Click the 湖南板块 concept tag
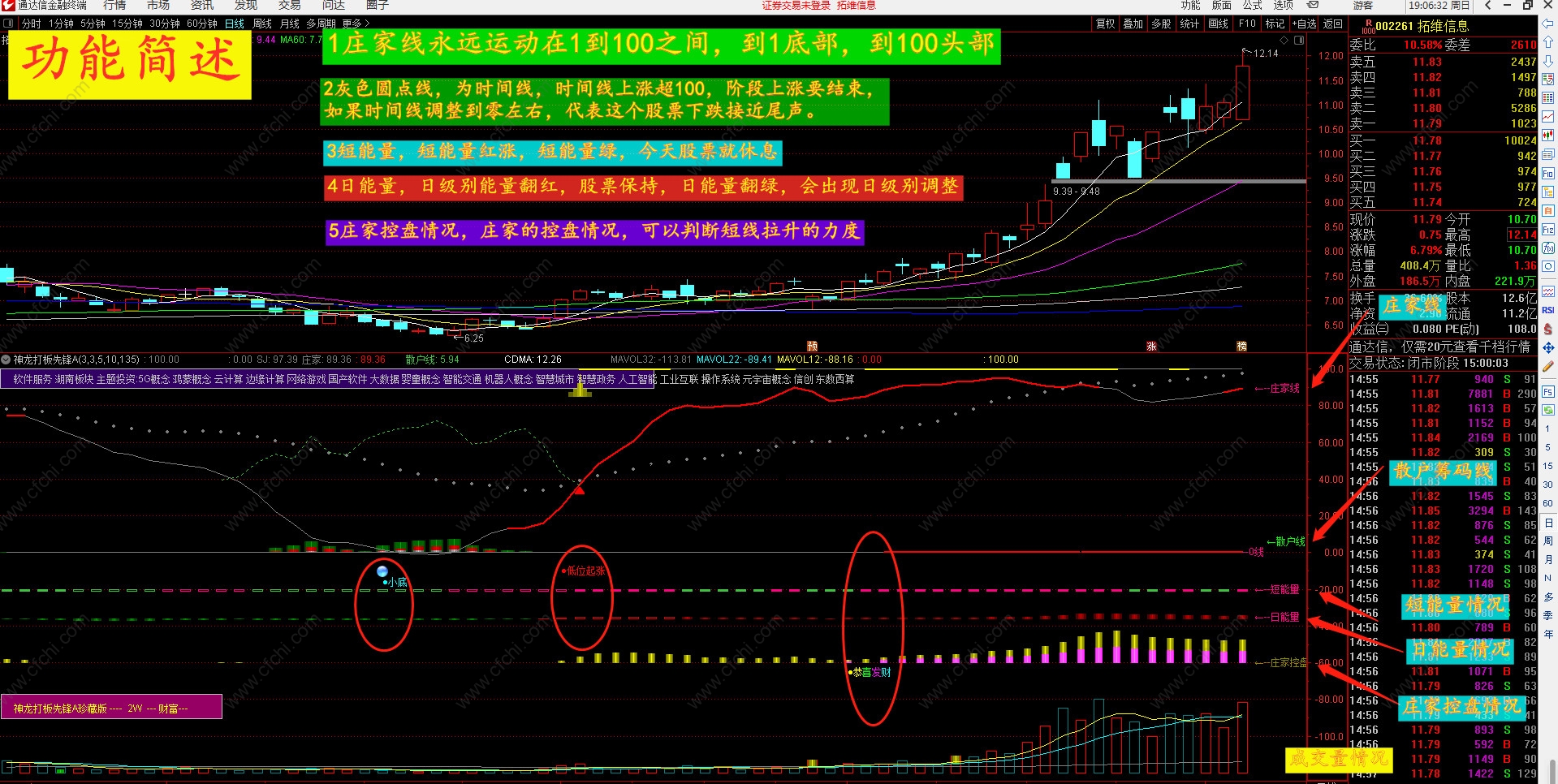Screen dimensions: 1558x784 (75, 379)
